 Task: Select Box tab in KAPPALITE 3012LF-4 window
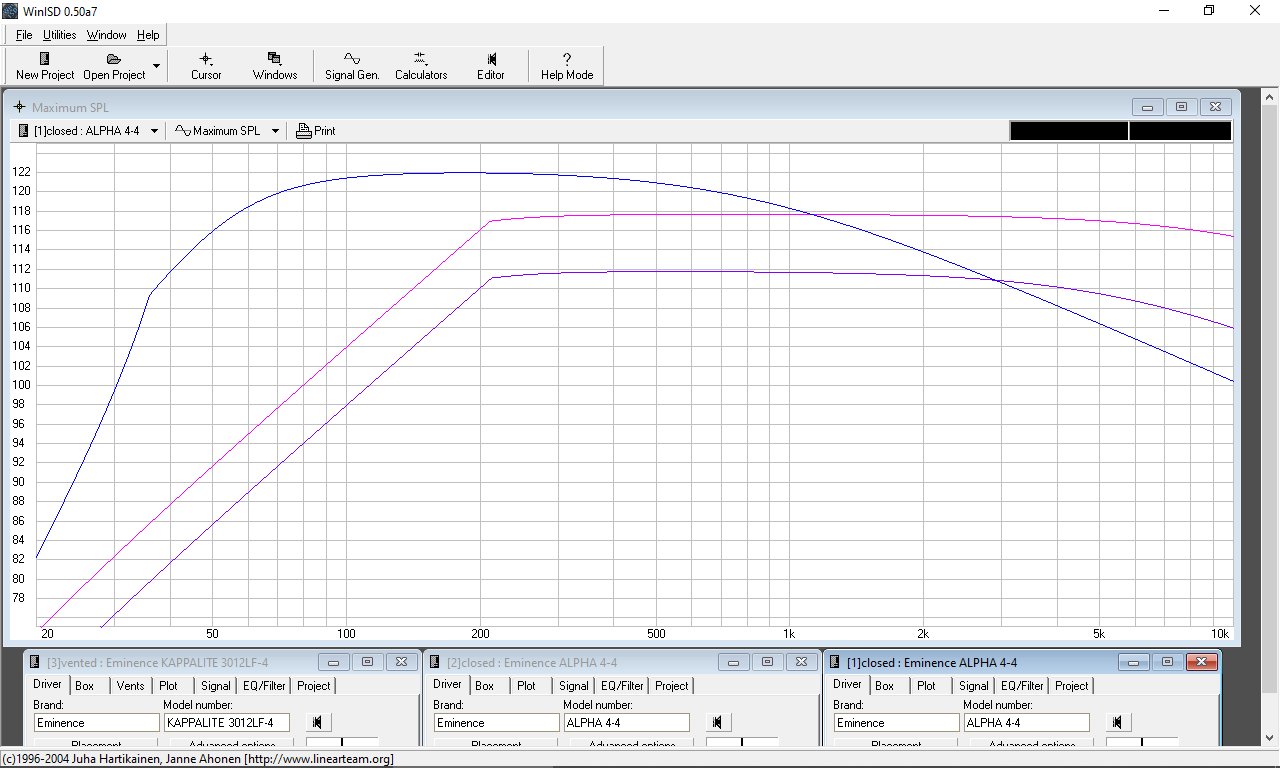pyautogui.click(x=85, y=686)
